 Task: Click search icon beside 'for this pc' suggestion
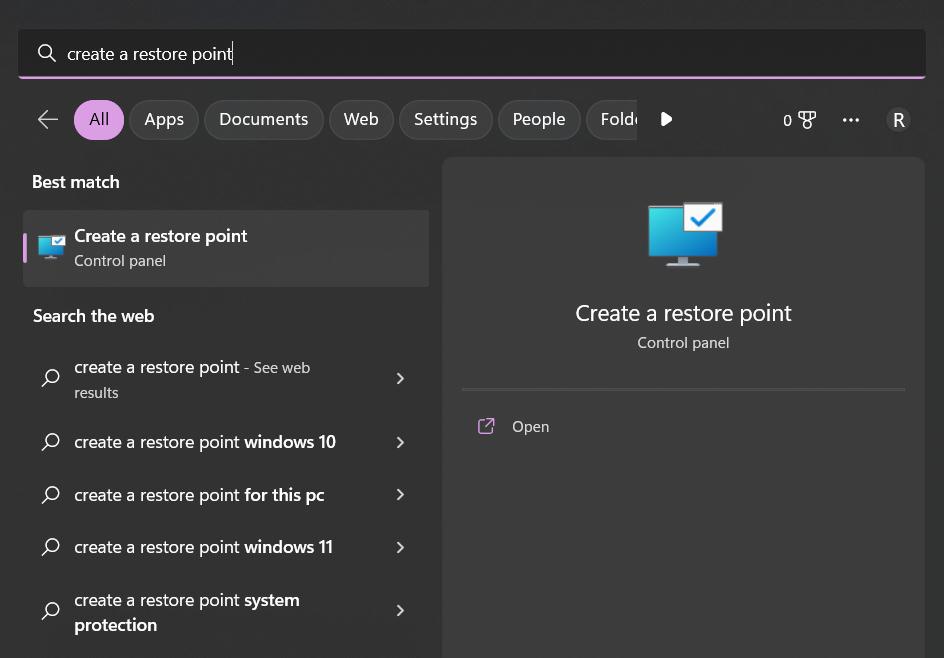51,495
